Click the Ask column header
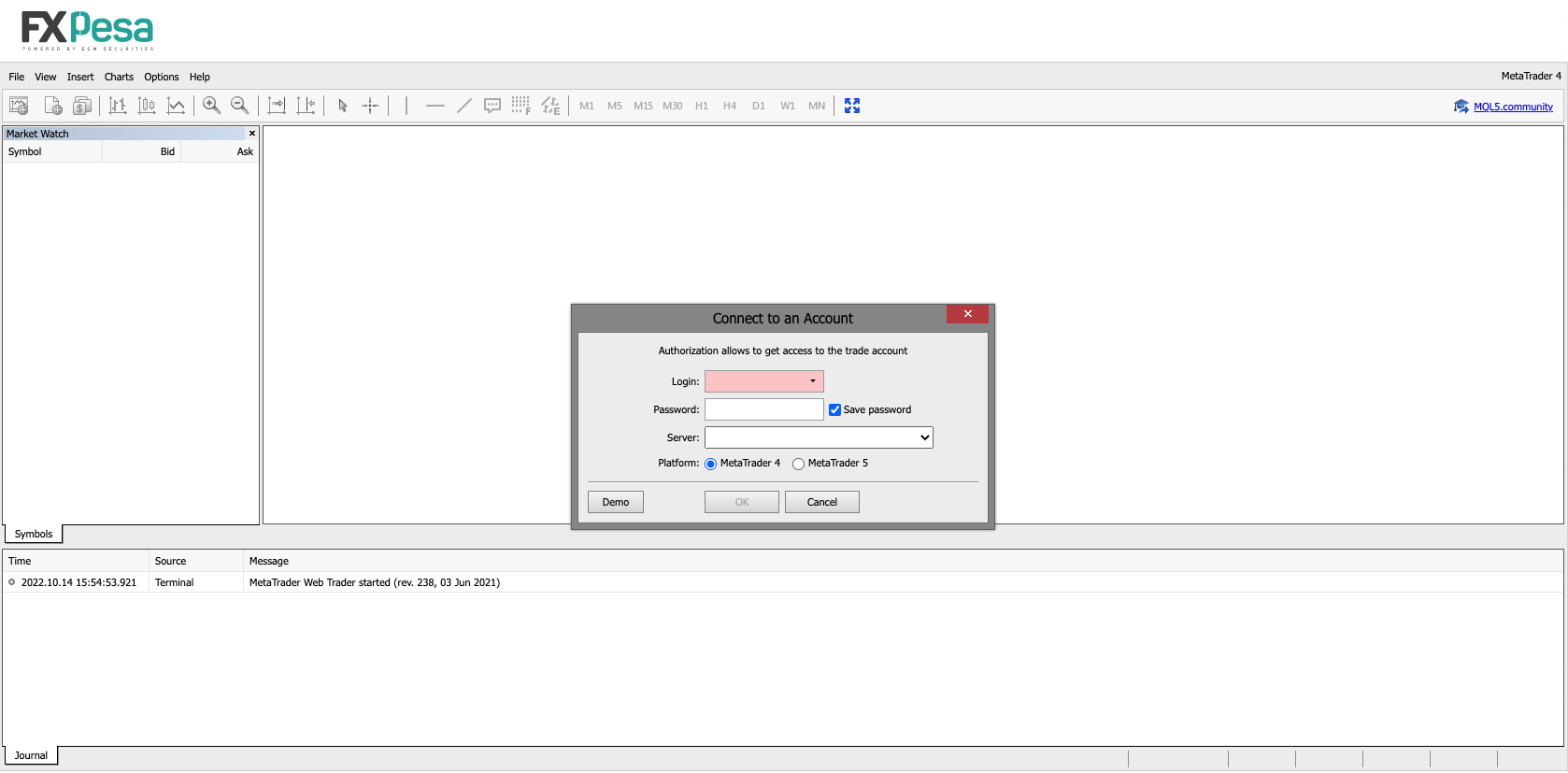This screenshot has height=773, width=1568. pyautogui.click(x=220, y=151)
